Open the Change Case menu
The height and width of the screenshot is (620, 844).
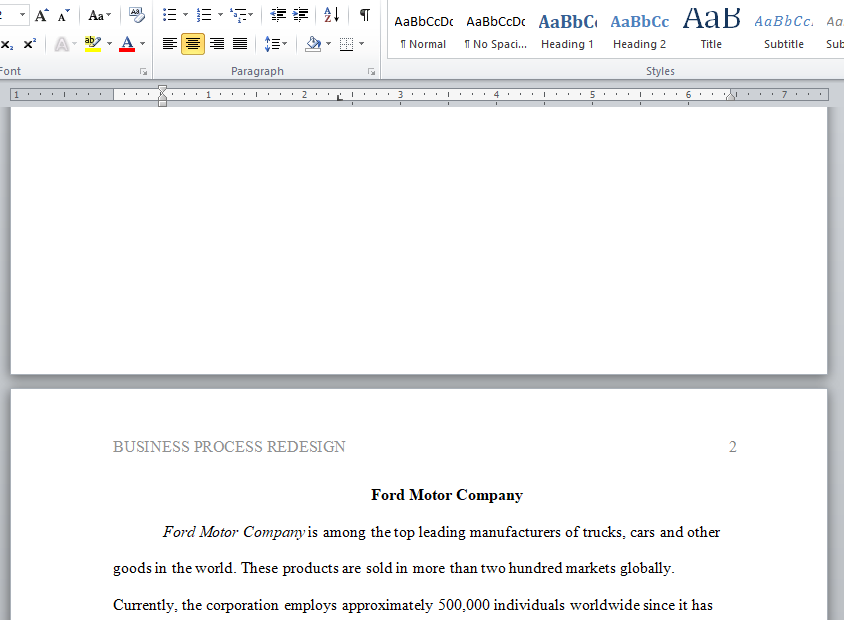click(x=100, y=15)
